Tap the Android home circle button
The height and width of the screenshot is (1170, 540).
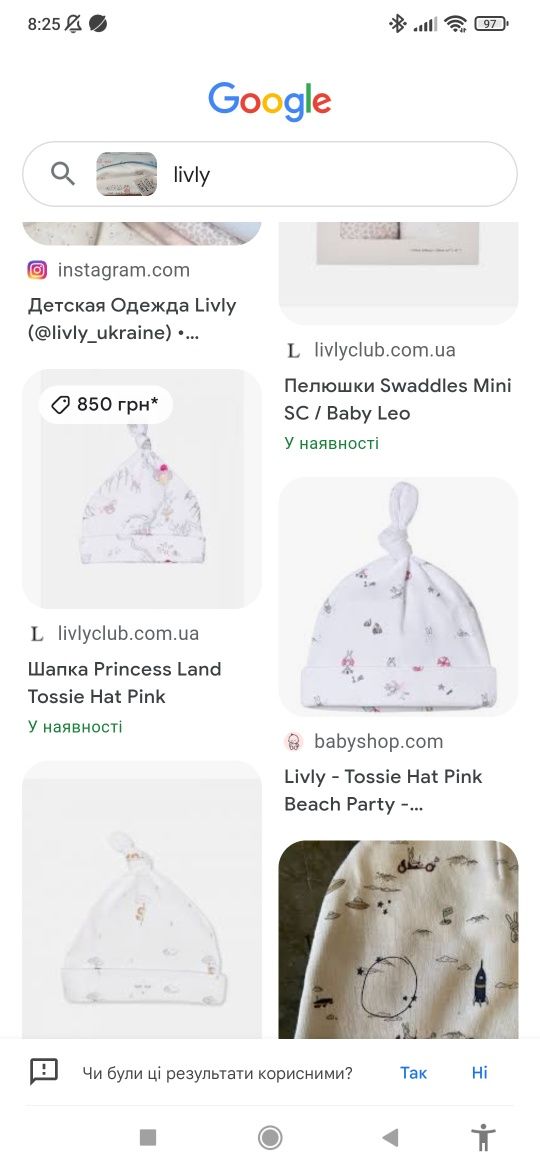(270, 1137)
